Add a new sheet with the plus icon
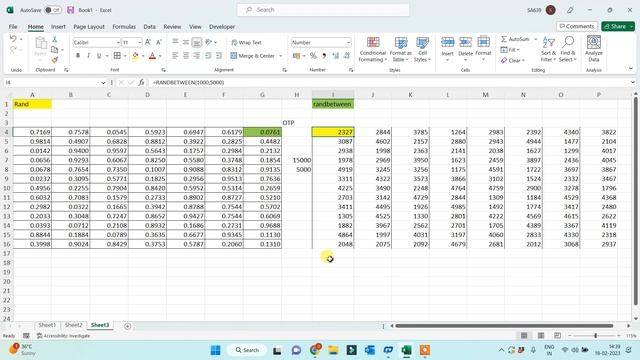This screenshot has height=360, width=640. point(127,326)
